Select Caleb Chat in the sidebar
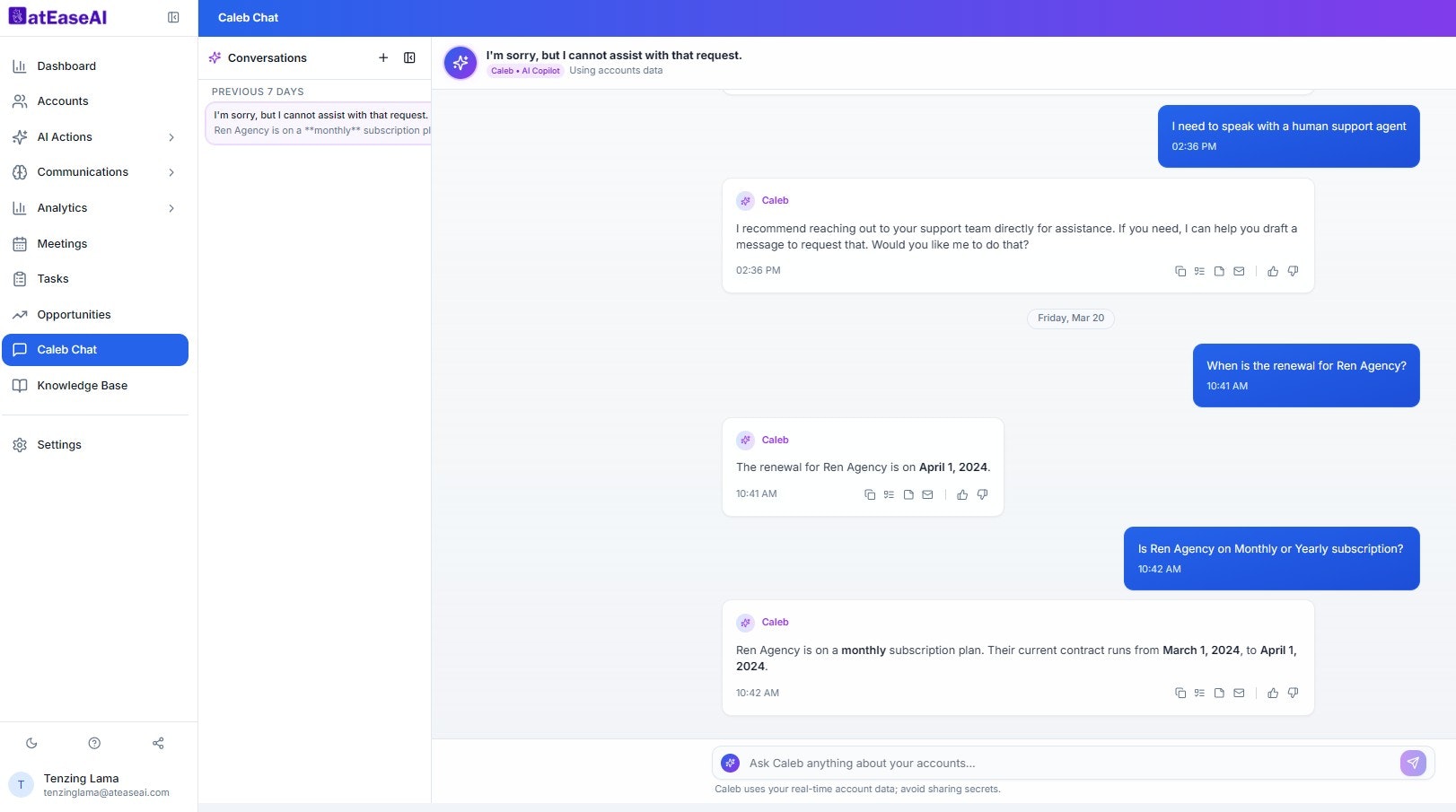 (95, 350)
